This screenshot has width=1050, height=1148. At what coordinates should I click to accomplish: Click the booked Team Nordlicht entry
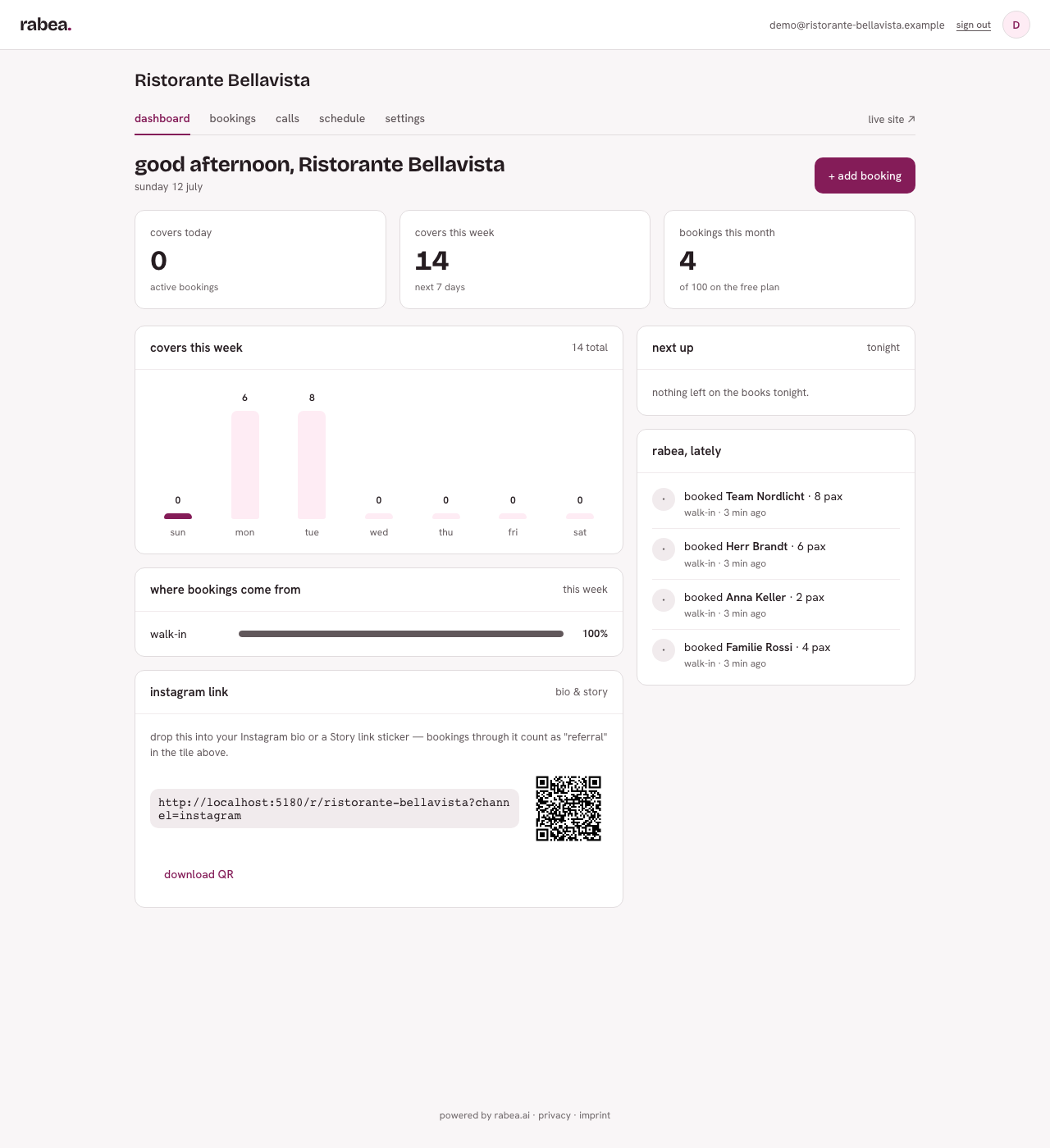pyautogui.click(x=776, y=503)
